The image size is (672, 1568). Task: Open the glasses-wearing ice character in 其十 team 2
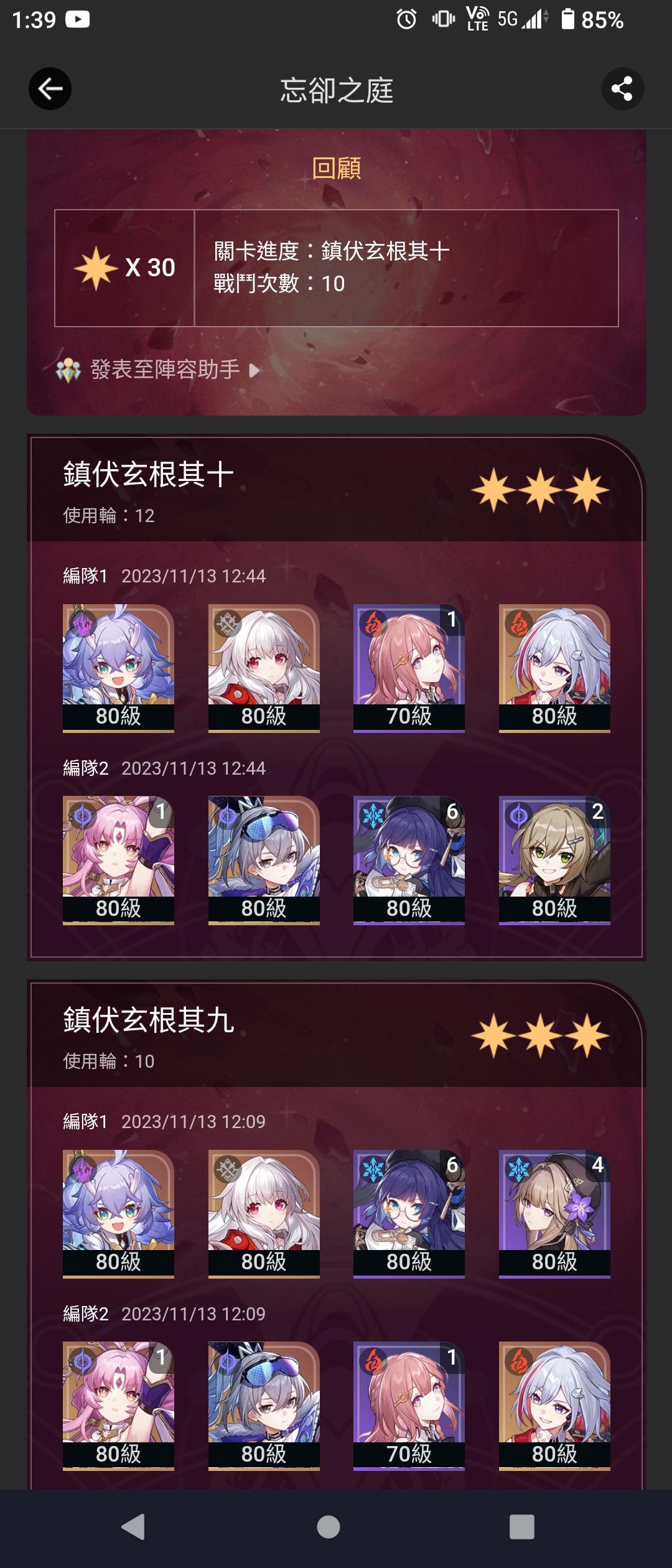coord(409,861)
